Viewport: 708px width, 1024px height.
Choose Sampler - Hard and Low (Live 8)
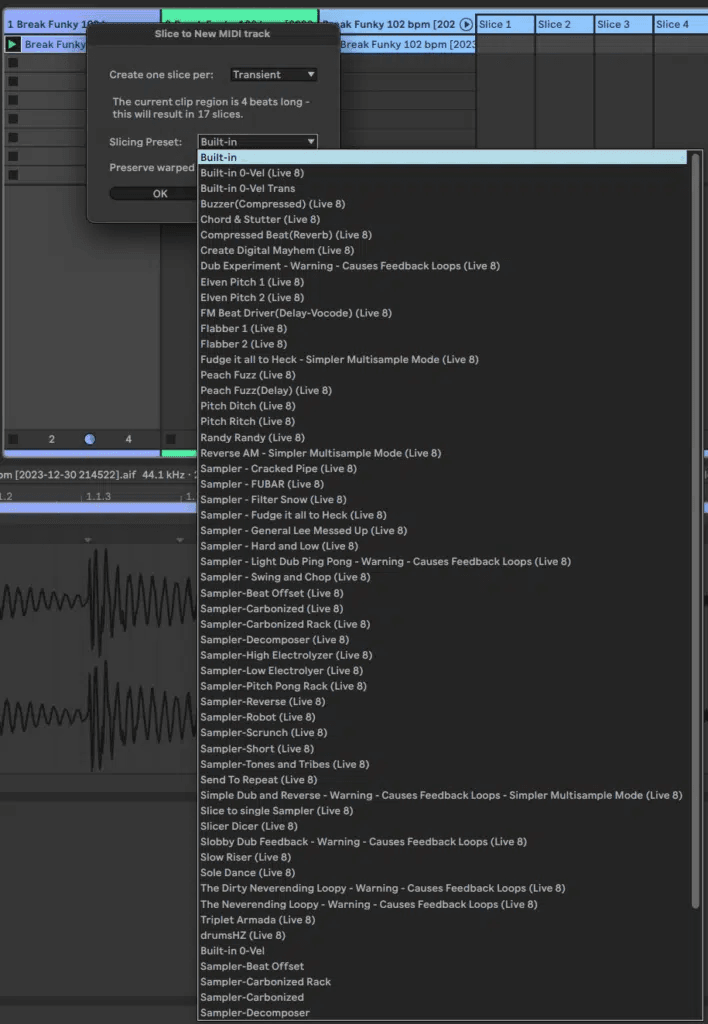click(443, 546)
